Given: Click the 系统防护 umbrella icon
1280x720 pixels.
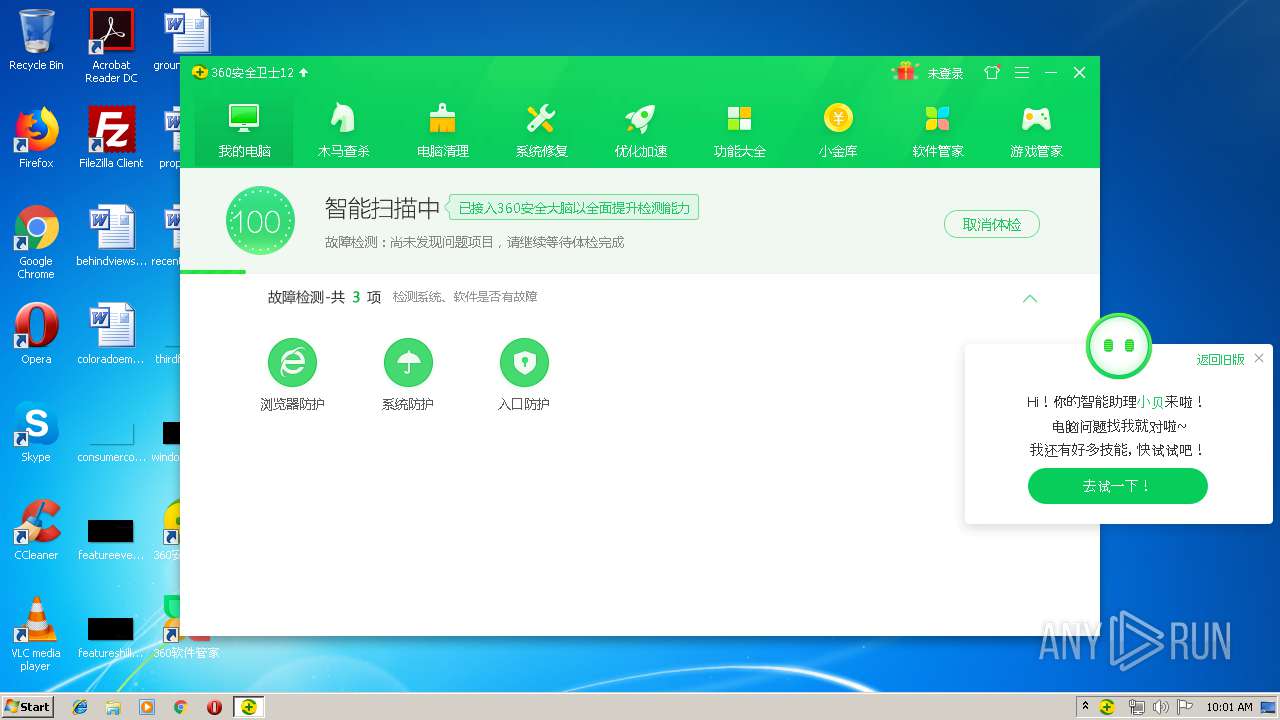Looking at the screenshot, I should click(x=408, y=362).
